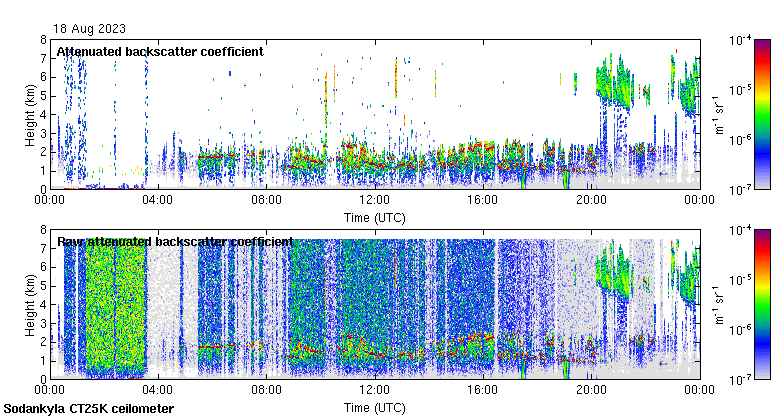This screenshot has width=780, height=420.
Task: Click the 10^-6 label of bottom colorbar
Action: pyautogui.click(x=740, y=329)
